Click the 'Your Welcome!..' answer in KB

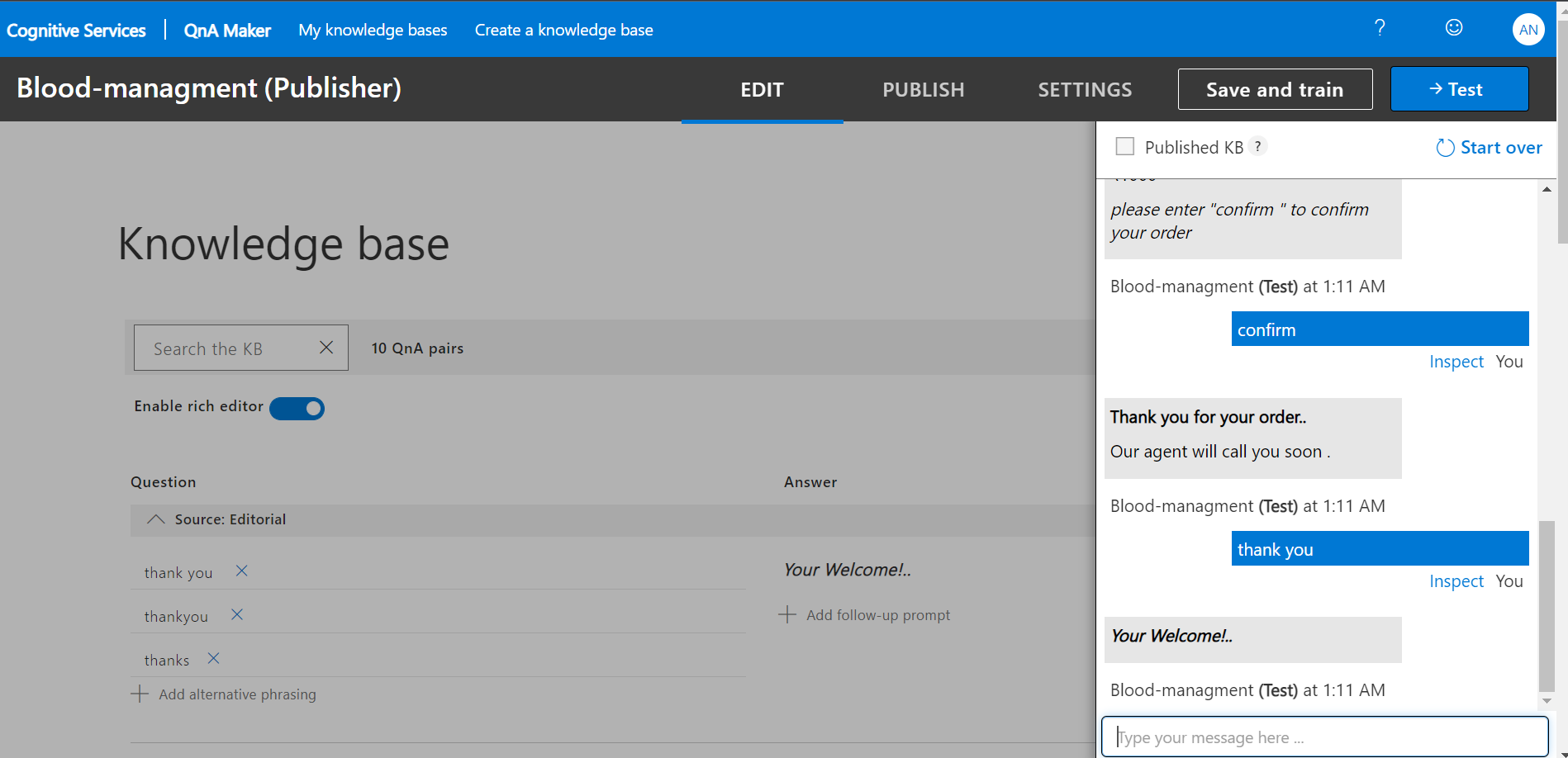pos(848,570)
